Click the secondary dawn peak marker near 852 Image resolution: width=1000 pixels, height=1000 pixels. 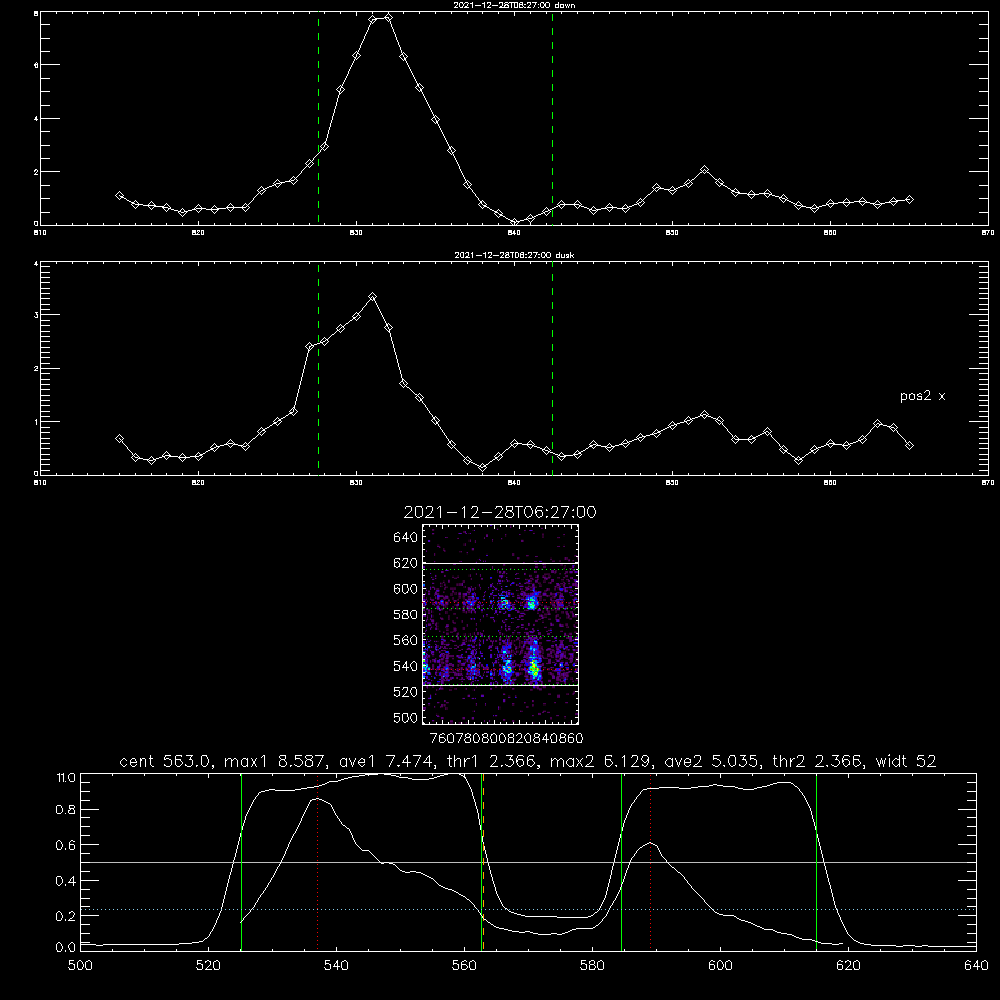point(704,170)
